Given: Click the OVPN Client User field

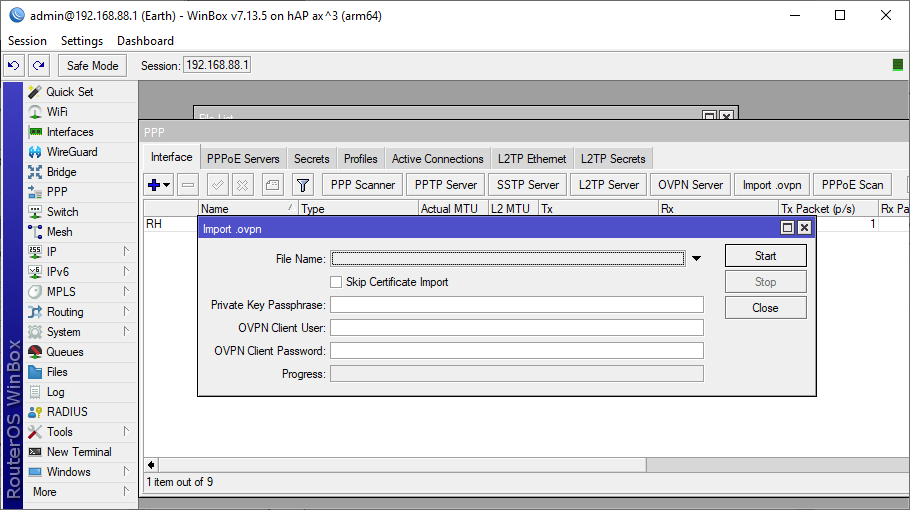Looking at the screenshot, I should point(517,328).
